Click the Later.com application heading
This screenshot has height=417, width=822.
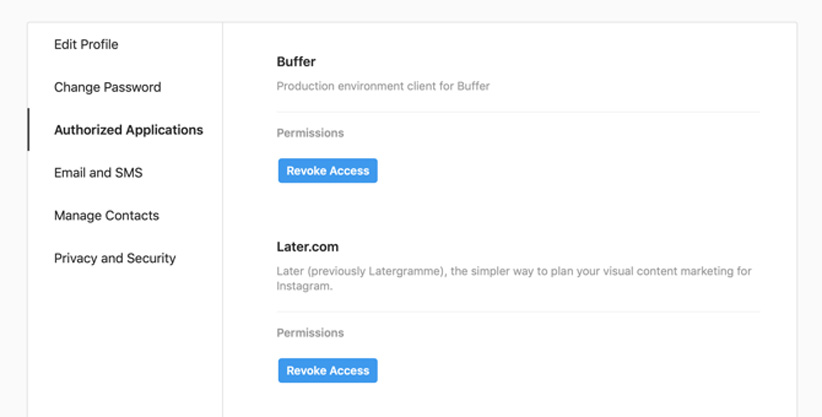coord(309,246)
